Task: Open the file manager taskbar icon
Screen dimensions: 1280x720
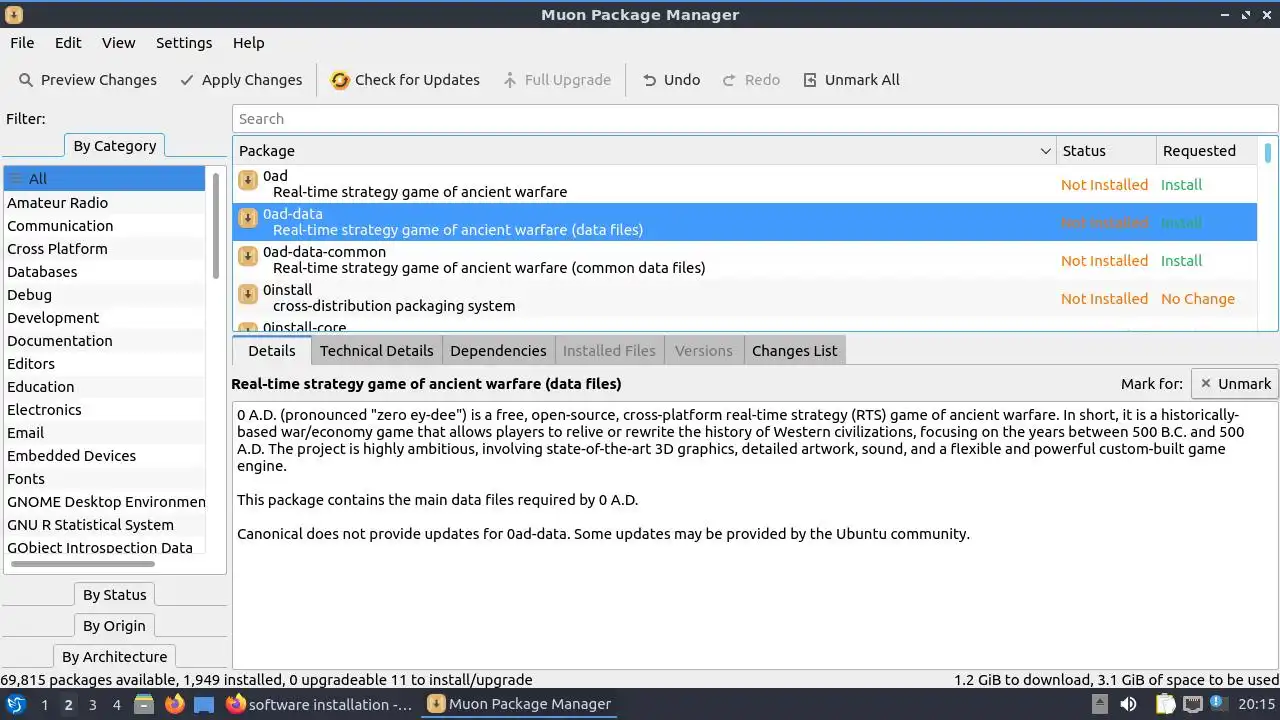Action: coord(144,704)
